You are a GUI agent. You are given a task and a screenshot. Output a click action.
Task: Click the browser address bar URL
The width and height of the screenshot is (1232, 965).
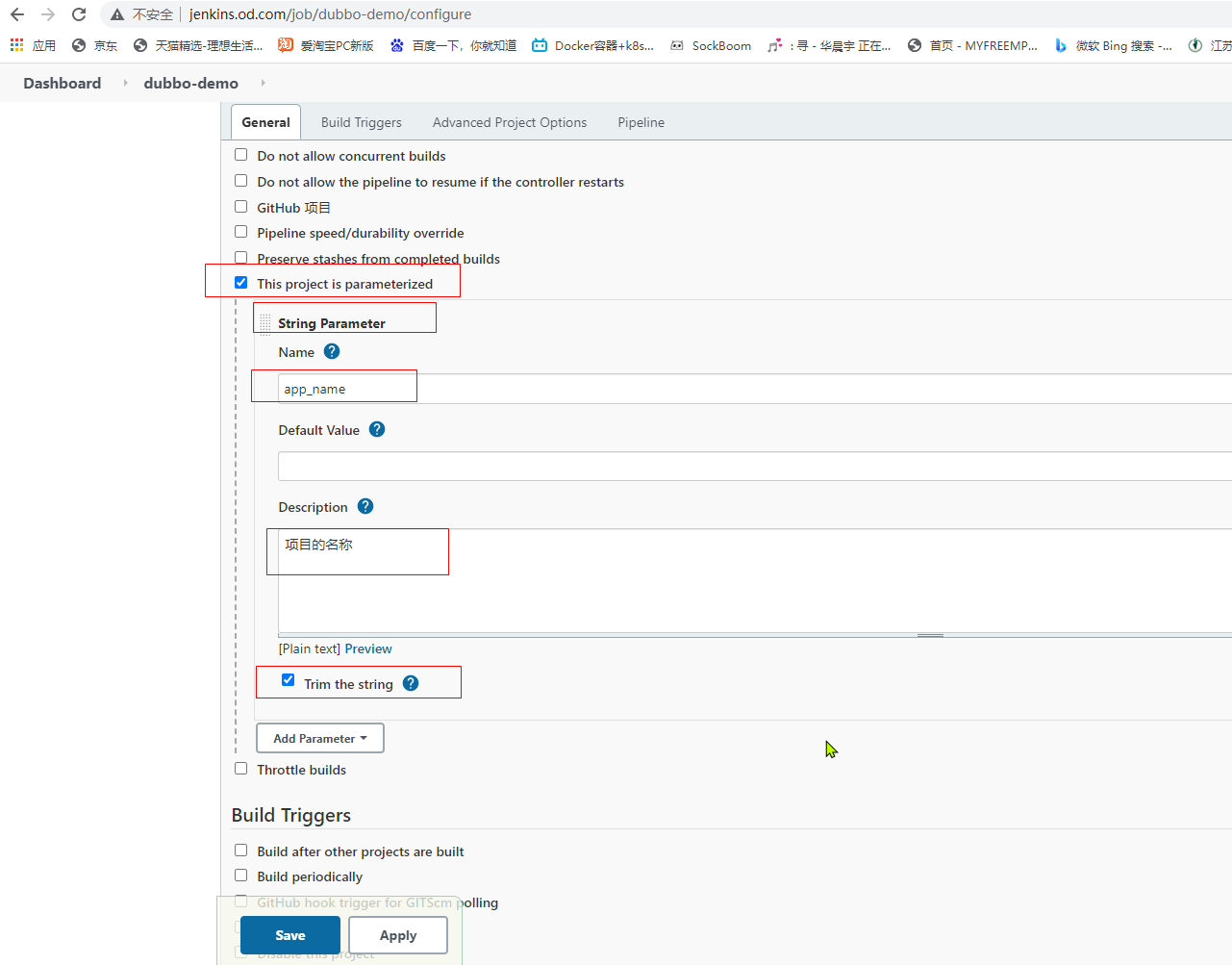(x=330, y=14)
